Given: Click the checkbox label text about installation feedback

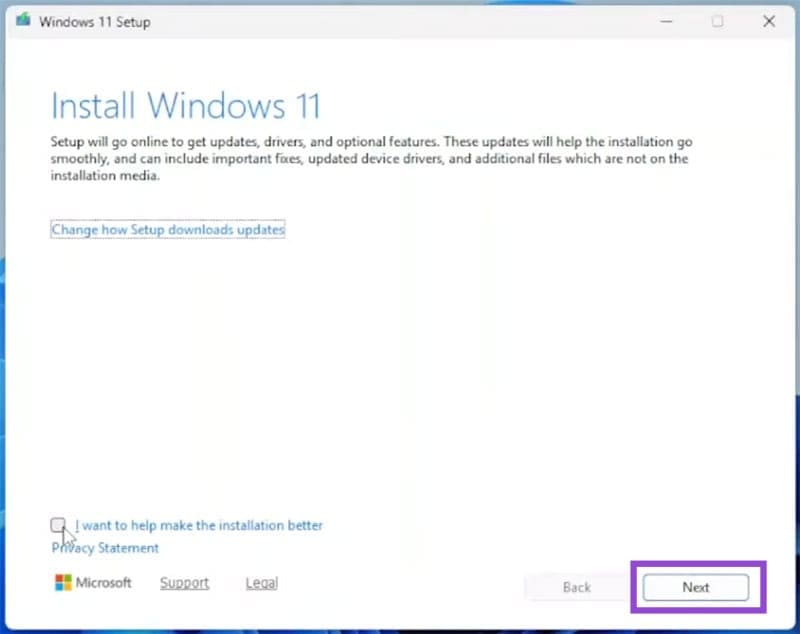Looking at the screenshot, I should tap(198, 525).
